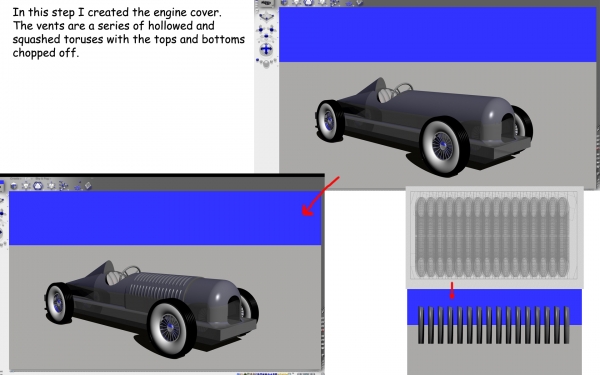600x375 pixels.
Task: Click the wireframe torus vents thumbnail
Action: (x=494, y=237)
